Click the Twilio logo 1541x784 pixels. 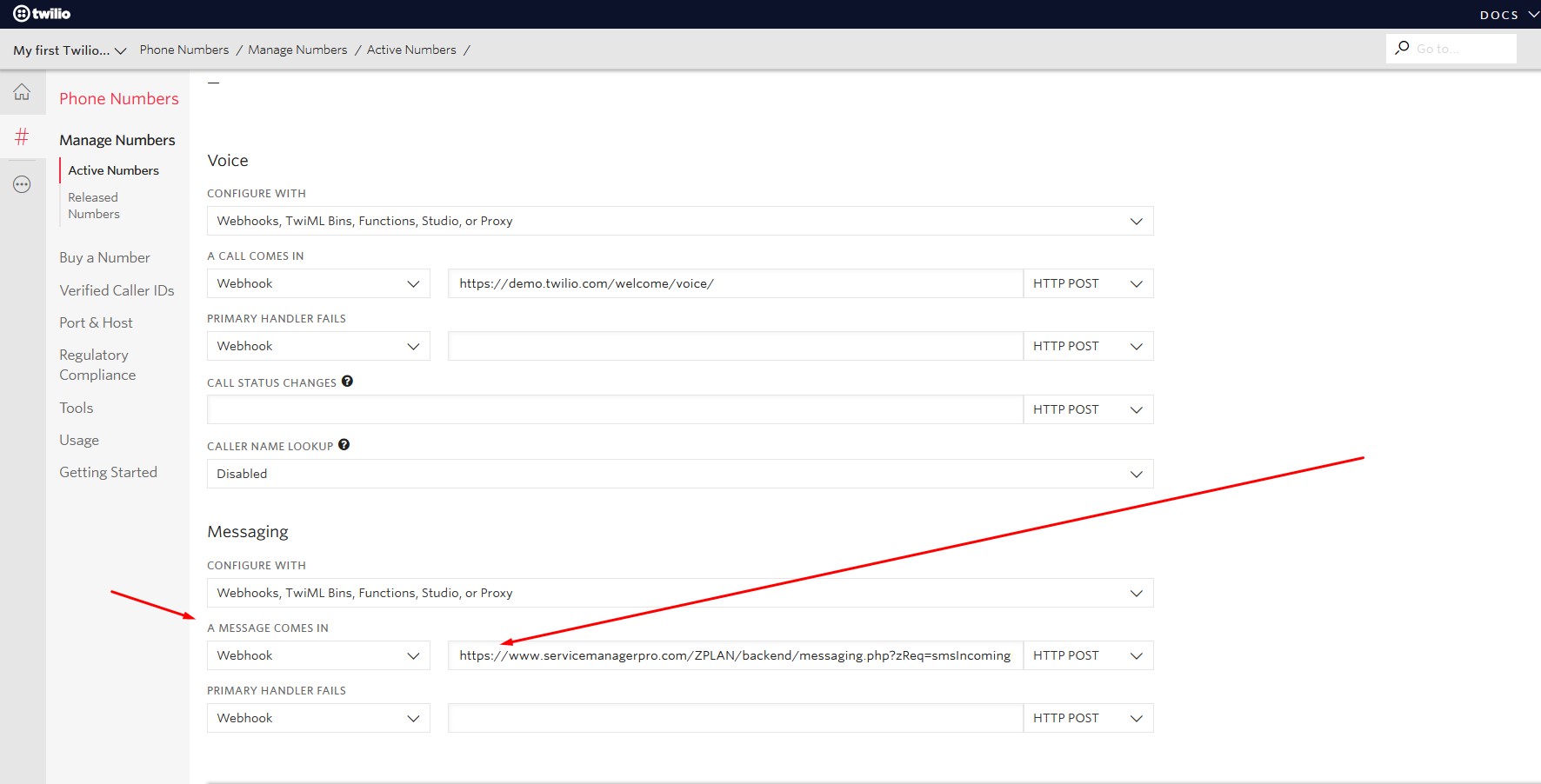click(42, 14)
